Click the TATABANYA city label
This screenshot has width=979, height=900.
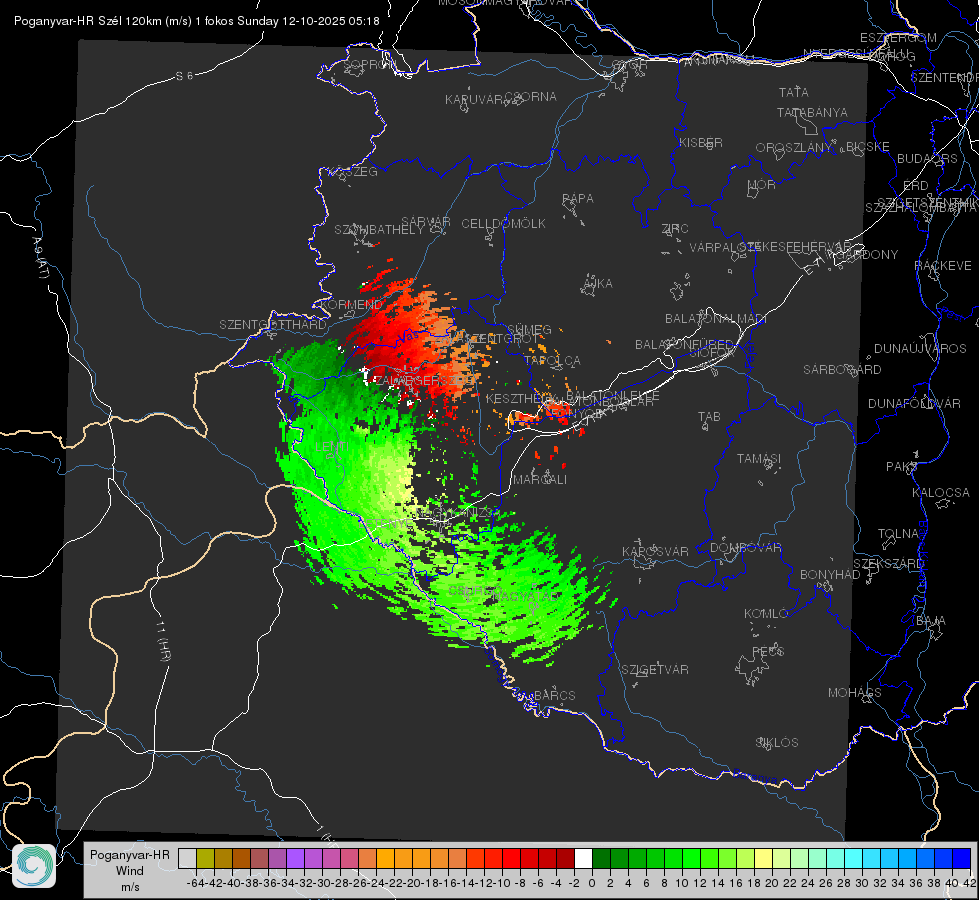tap(812, 112)
